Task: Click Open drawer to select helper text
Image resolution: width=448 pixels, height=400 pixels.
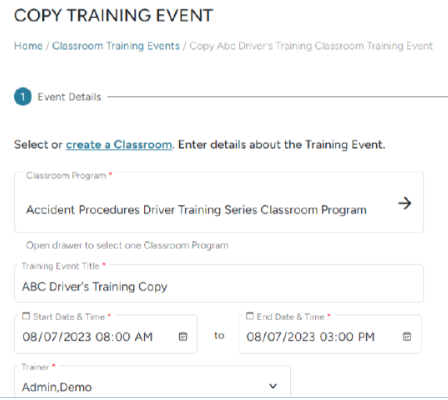Action: tap(127, 246)
